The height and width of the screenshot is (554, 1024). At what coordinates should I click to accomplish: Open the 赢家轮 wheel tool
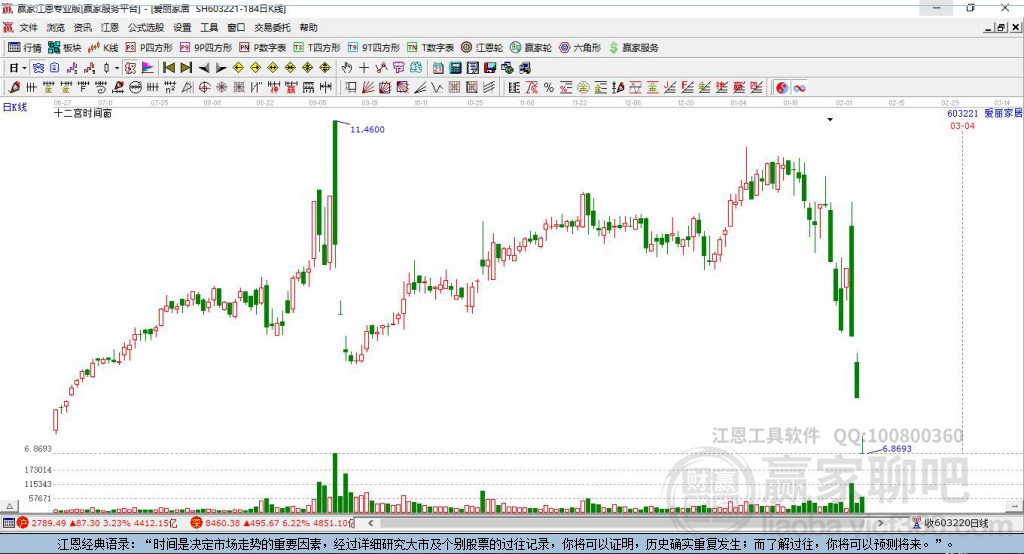pyautogui.click(x=530, y=48)
